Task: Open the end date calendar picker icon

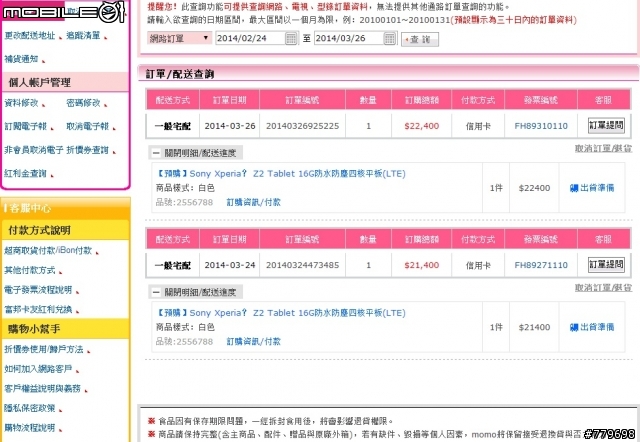Action: pos(390,38)
